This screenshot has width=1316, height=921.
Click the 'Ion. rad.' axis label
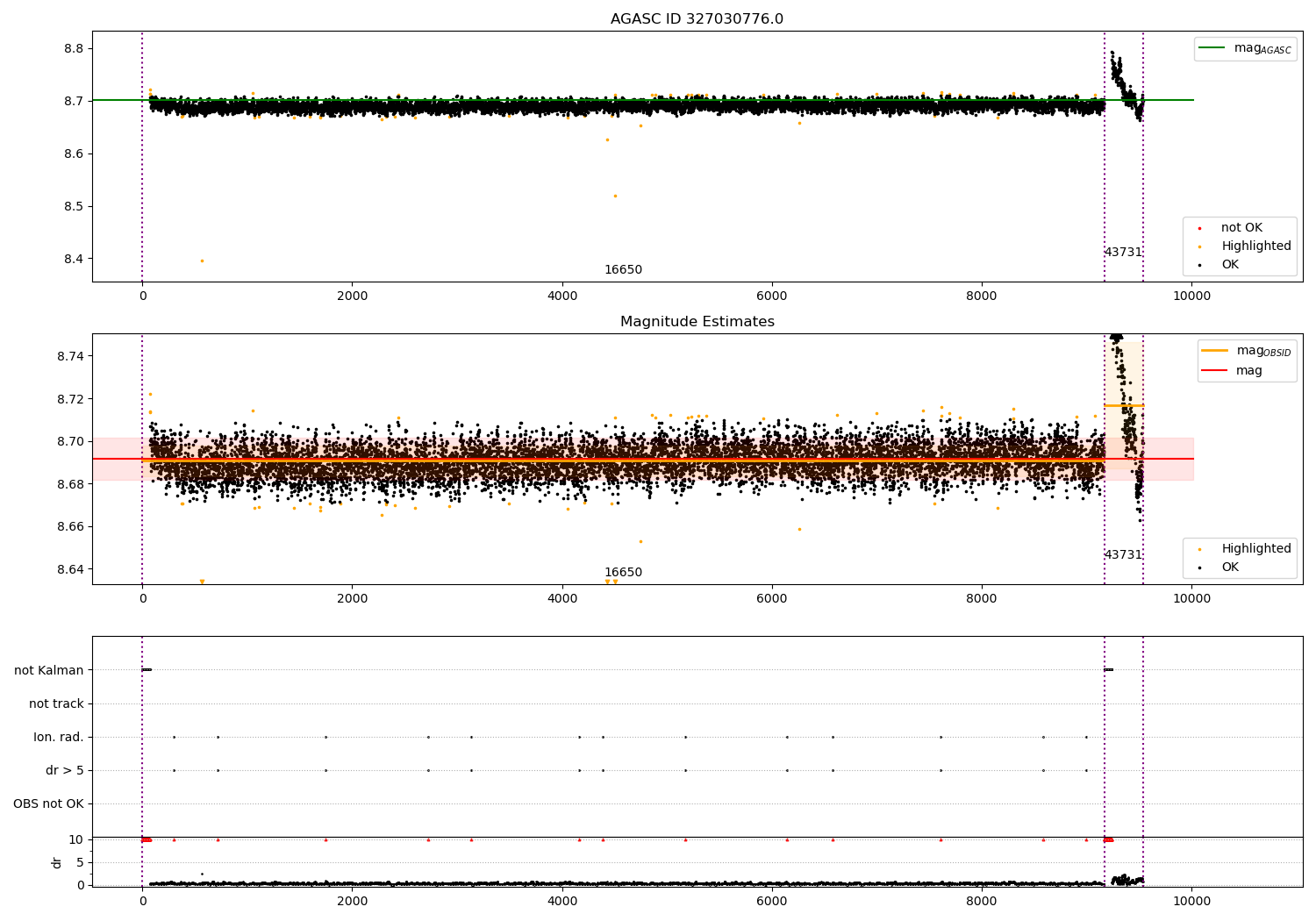[x=59, y=738]
